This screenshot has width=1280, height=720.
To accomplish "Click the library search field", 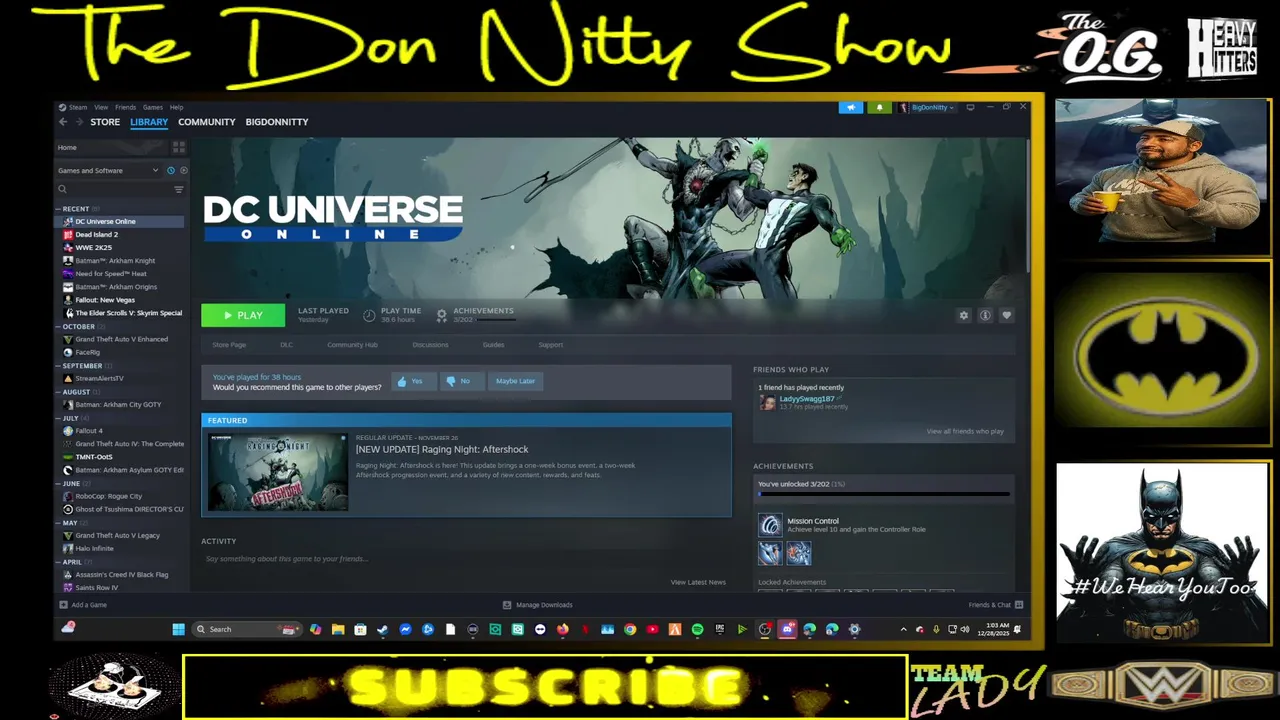I will pyautogui.click(x=113, y=189).
